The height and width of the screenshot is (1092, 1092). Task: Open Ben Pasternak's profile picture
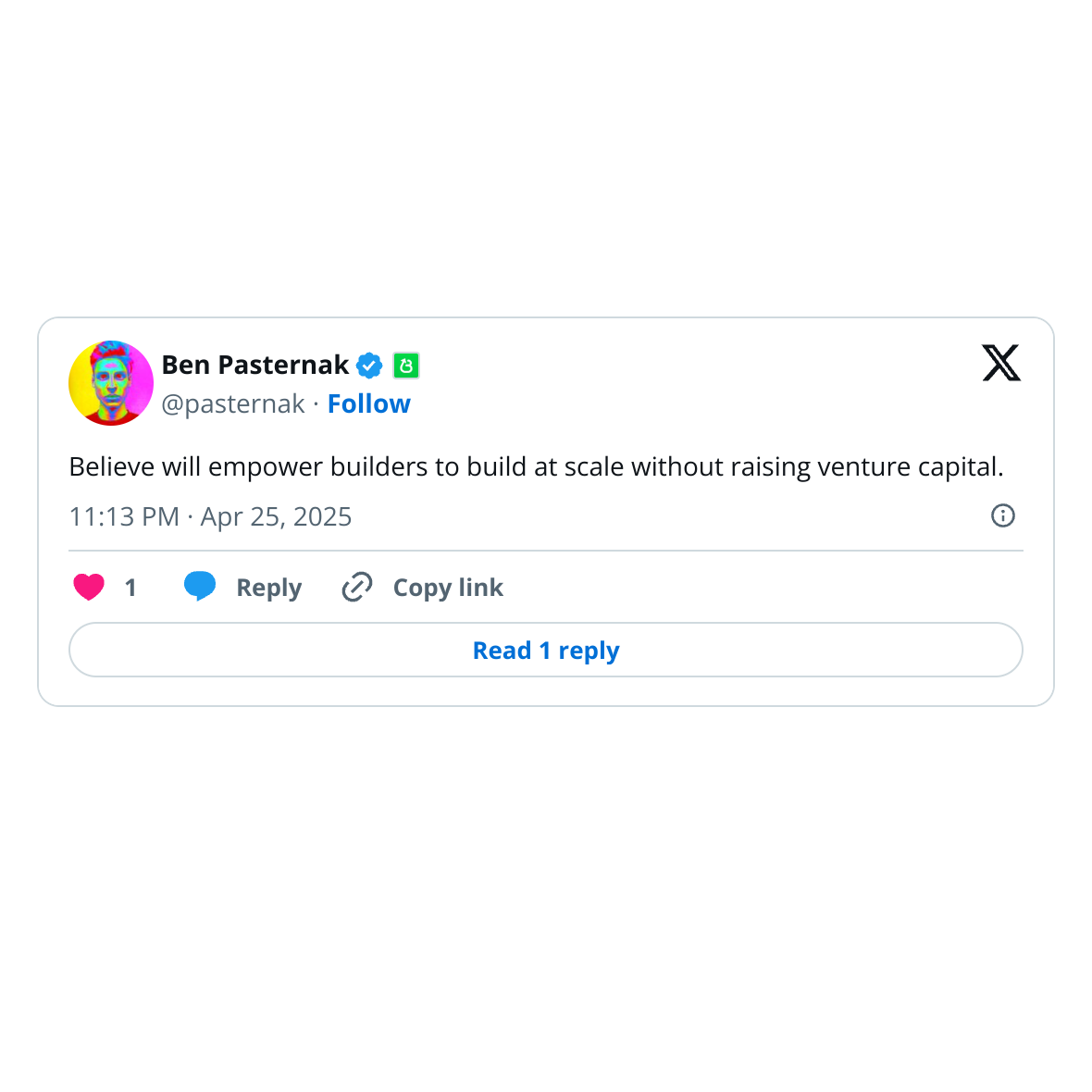[x=111, y=383]
